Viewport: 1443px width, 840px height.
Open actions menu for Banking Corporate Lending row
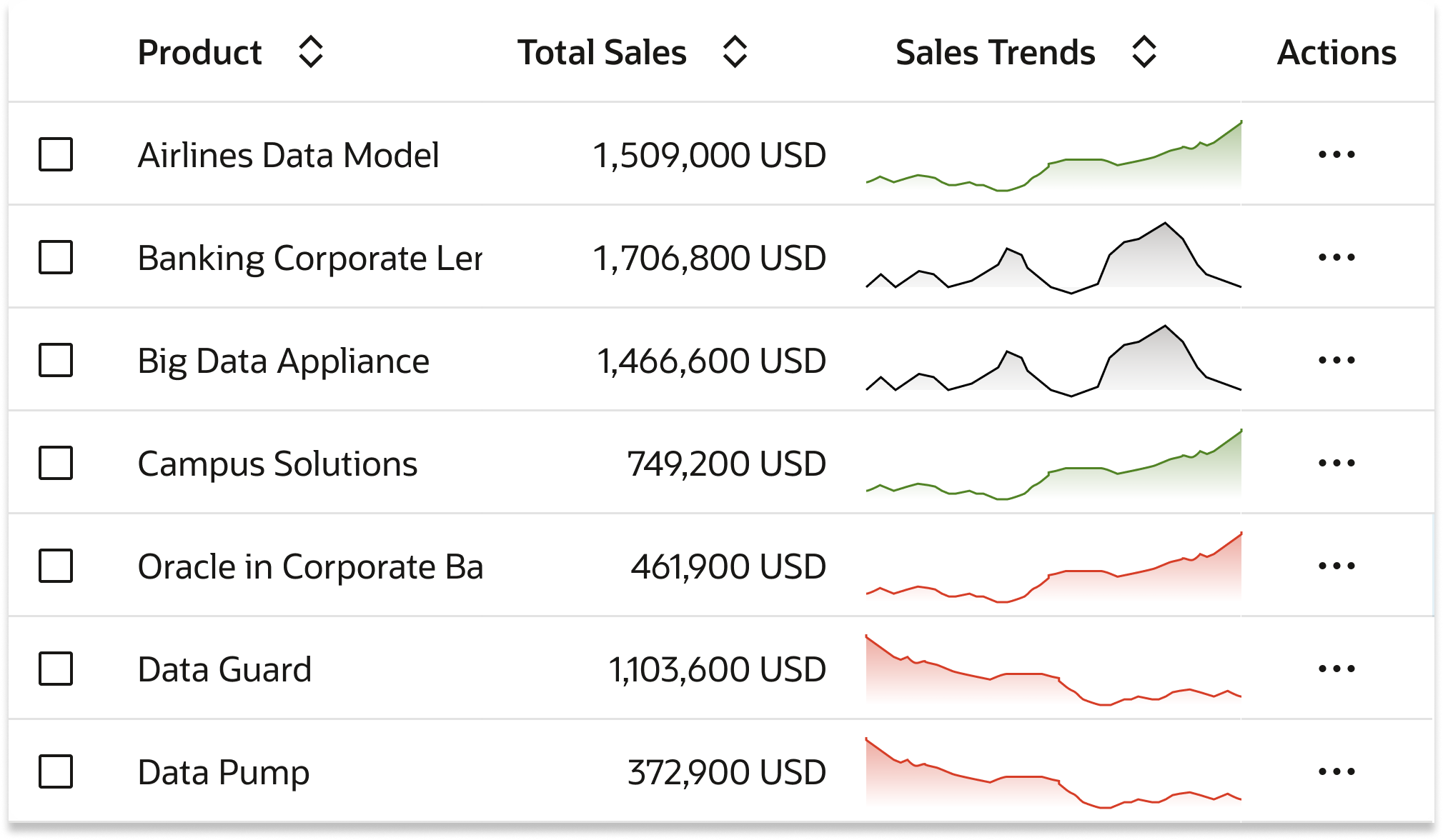click(1338, 257)
